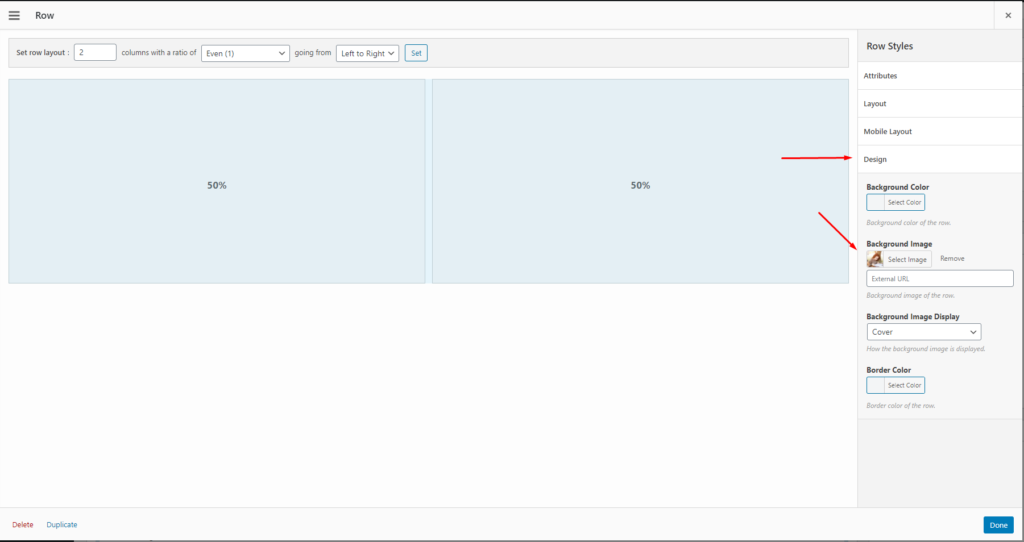Select the right 50% column cell
This screenshot has height=542, width=1024.
click(640, 182)
